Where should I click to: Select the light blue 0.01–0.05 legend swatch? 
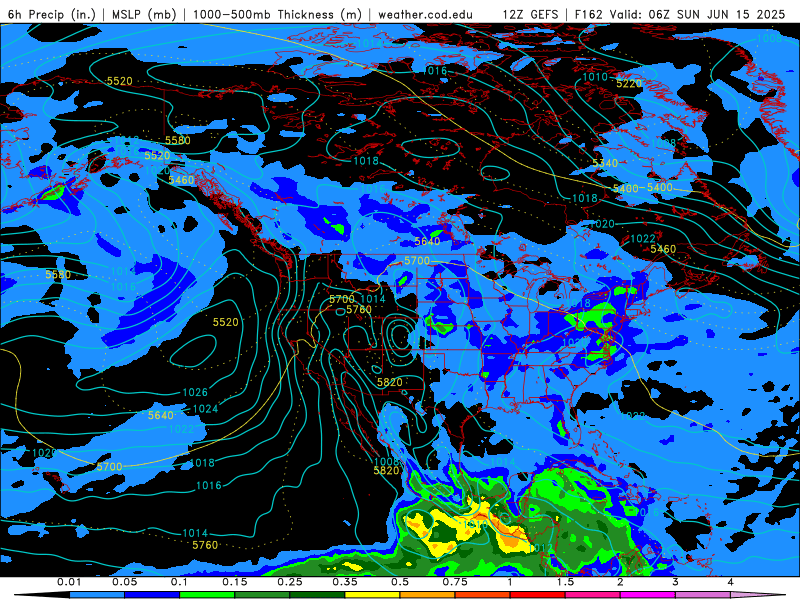point(97,595)
